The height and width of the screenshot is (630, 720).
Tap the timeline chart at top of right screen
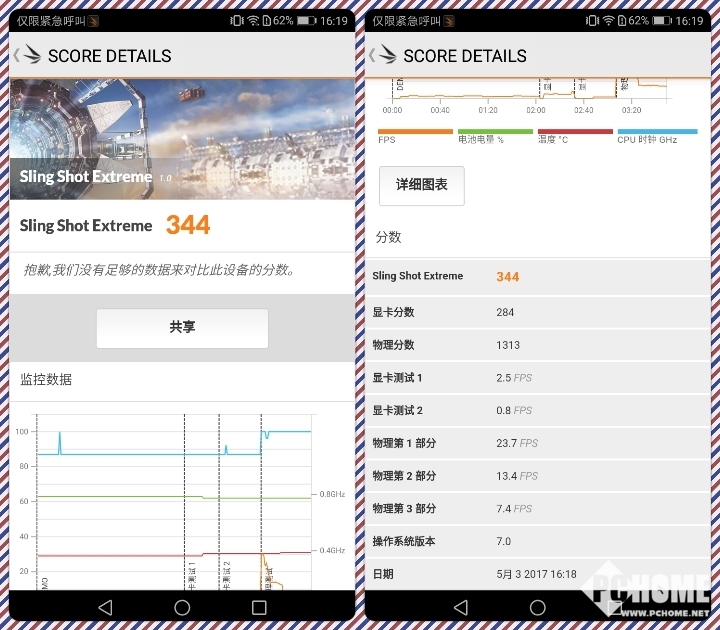point(528,96)
